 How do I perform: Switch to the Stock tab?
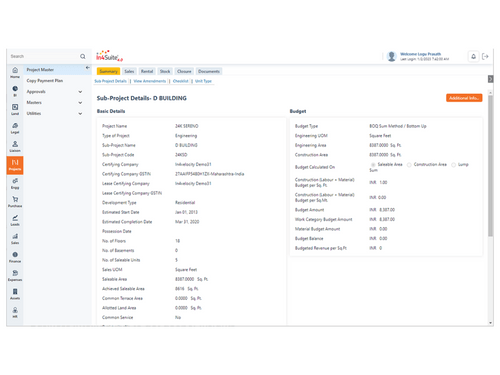[165, 71]
